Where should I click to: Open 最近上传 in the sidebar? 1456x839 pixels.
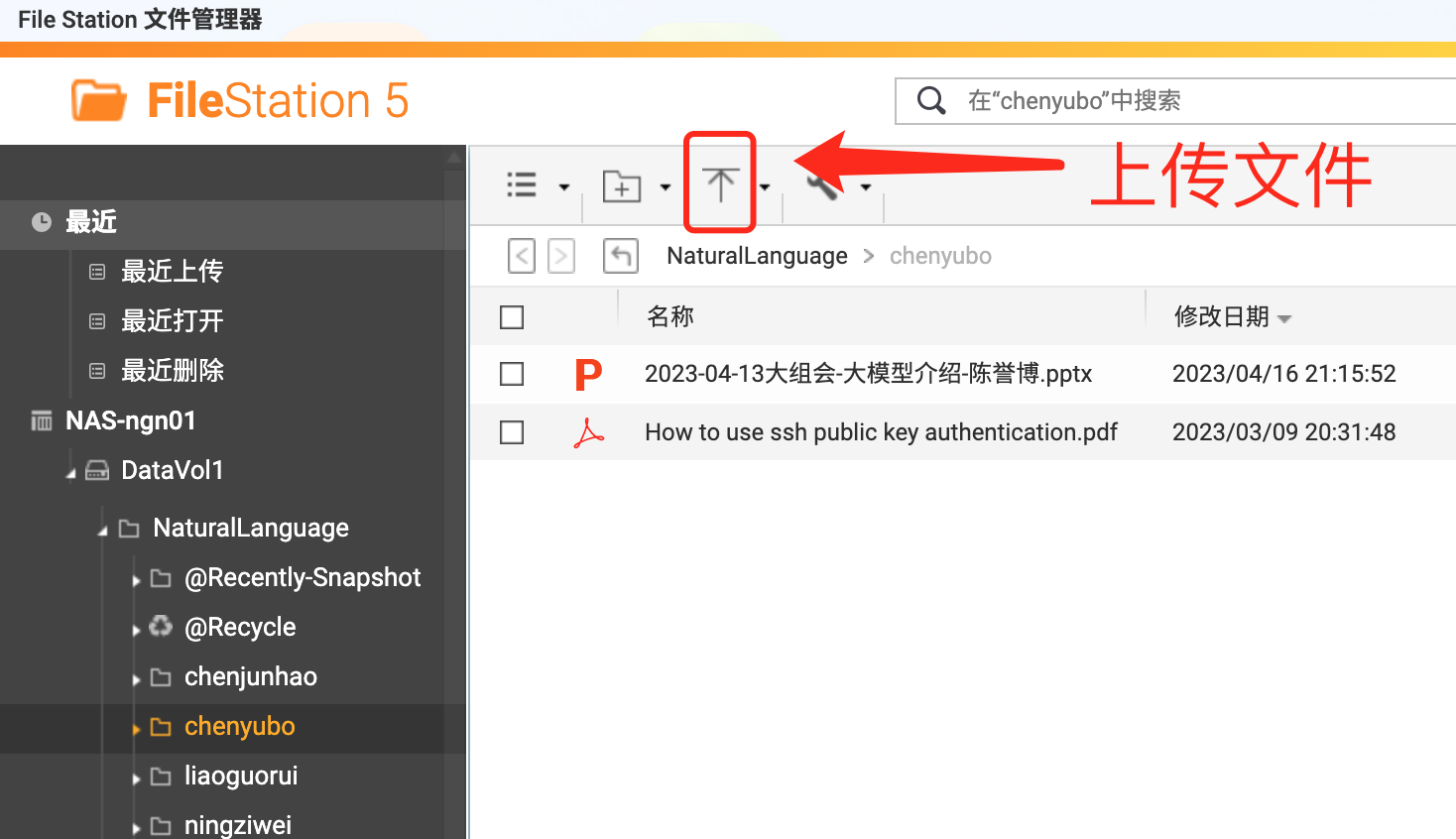173,271
